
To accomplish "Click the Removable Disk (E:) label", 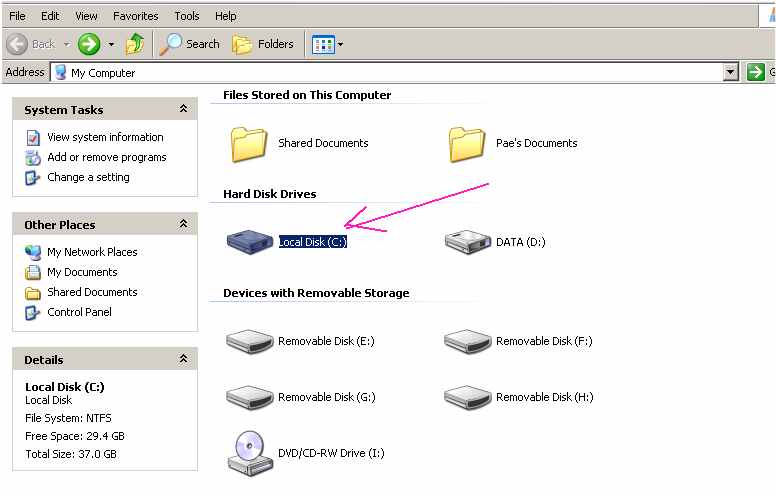I will (x=326, y=341).
